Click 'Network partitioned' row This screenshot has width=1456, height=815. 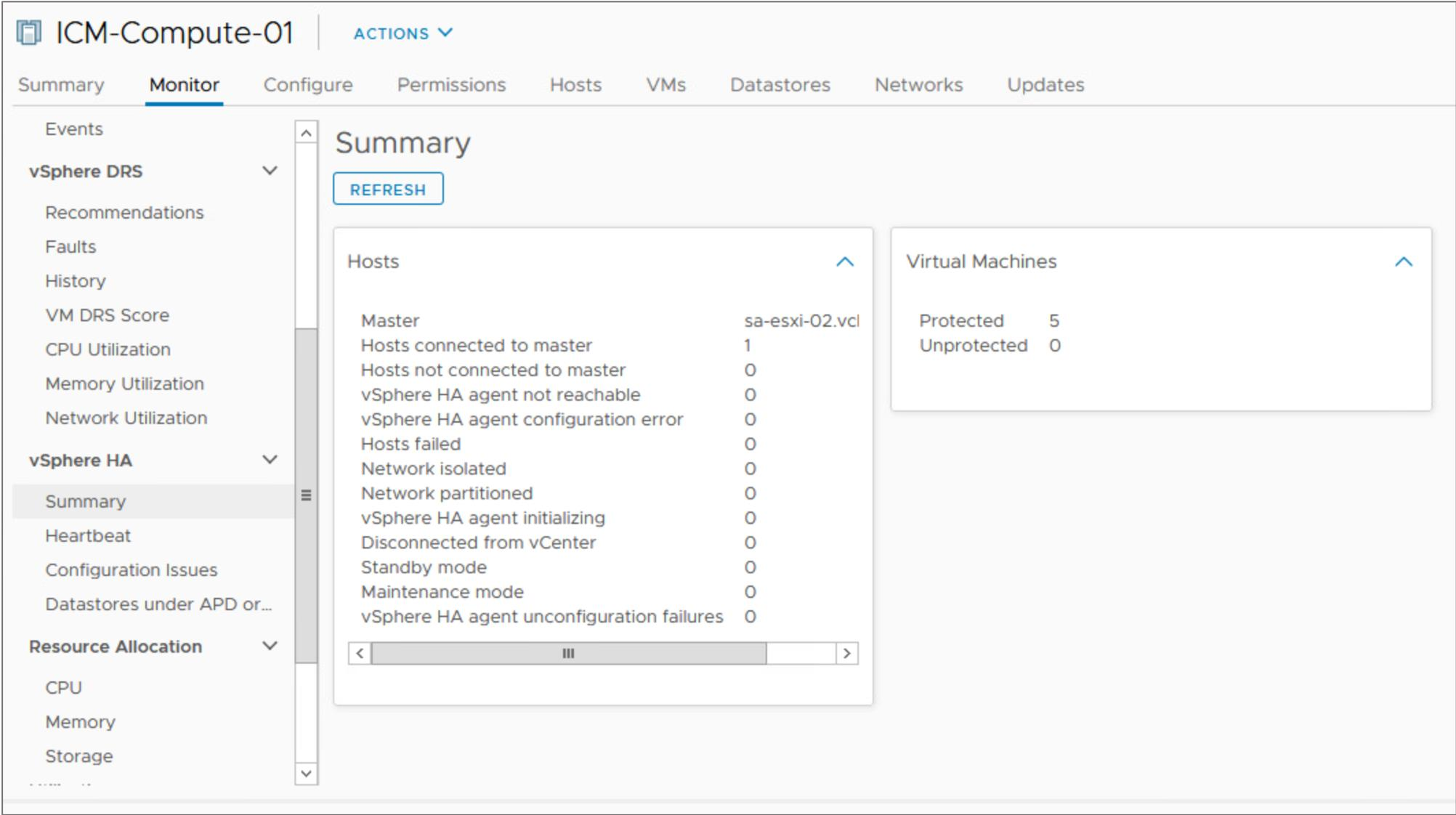pos(610,494)
